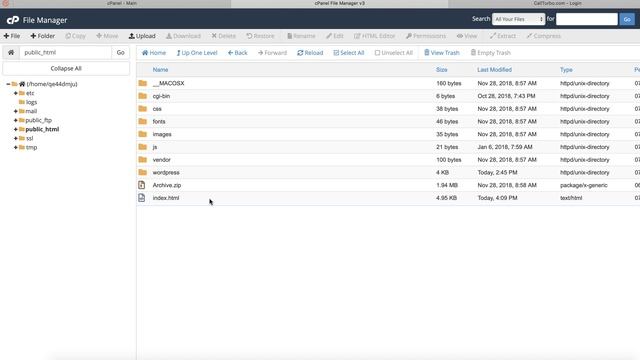Viewport: 640px width, 360px height.
Task: Click the View toolbar button
Action: 467,36
